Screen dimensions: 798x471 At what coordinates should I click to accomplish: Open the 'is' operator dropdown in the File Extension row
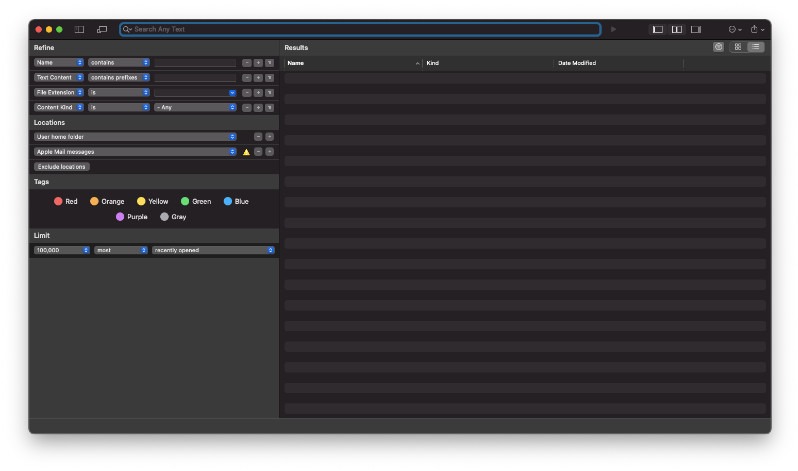tap(119, 93)
